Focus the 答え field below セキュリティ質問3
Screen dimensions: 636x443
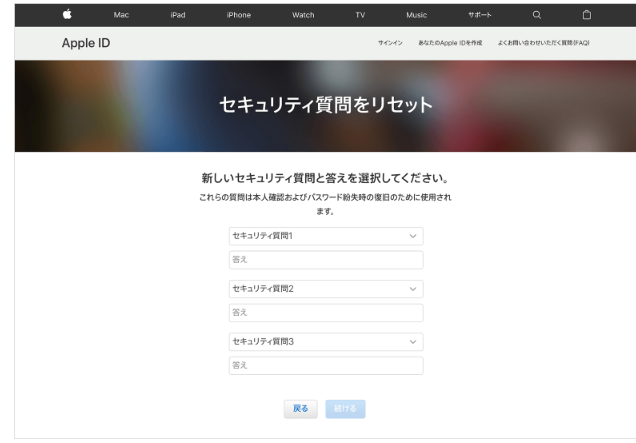326,366
